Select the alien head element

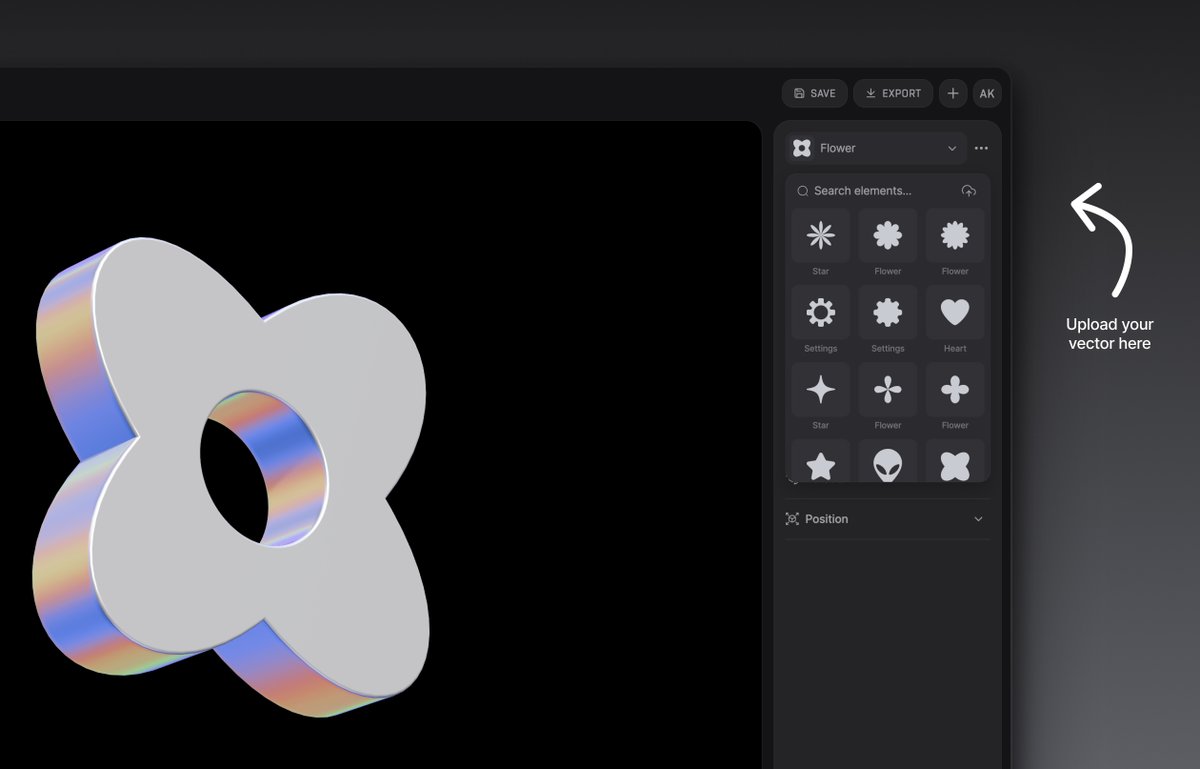(x=888, y=461)
